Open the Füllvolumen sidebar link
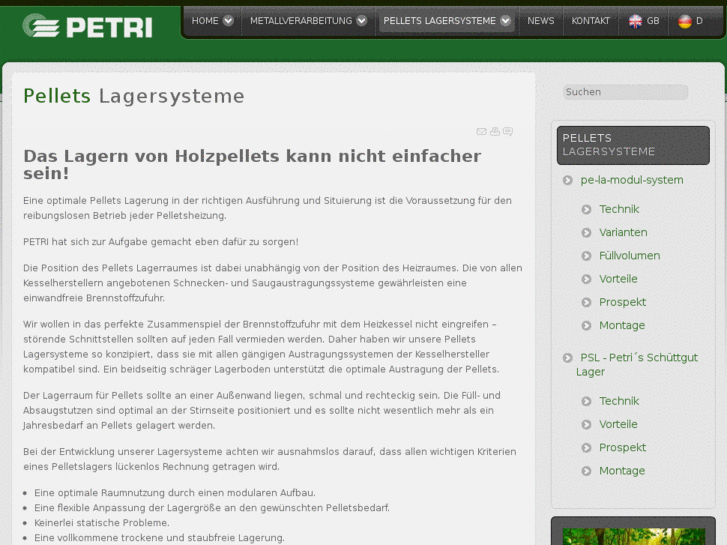 [629, 256]
